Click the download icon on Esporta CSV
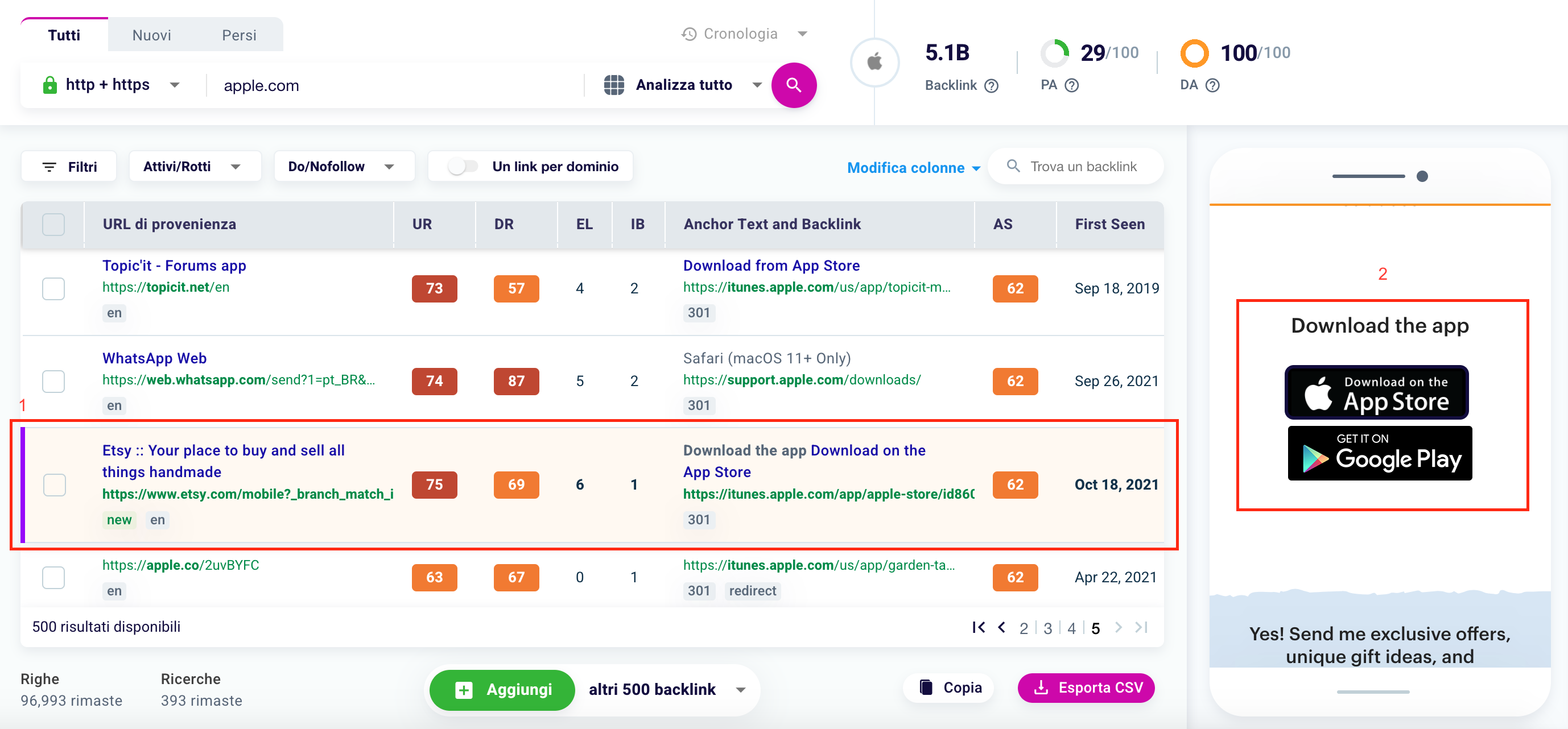 (x=1042, y=687)
